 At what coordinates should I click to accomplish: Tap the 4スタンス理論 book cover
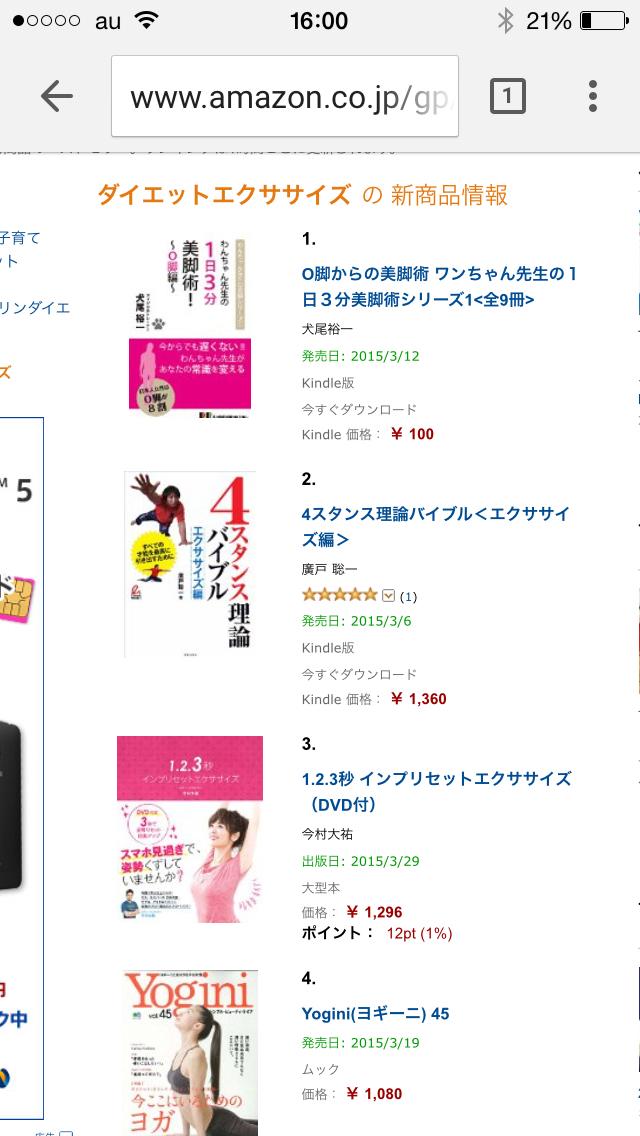tap(189, 564)
